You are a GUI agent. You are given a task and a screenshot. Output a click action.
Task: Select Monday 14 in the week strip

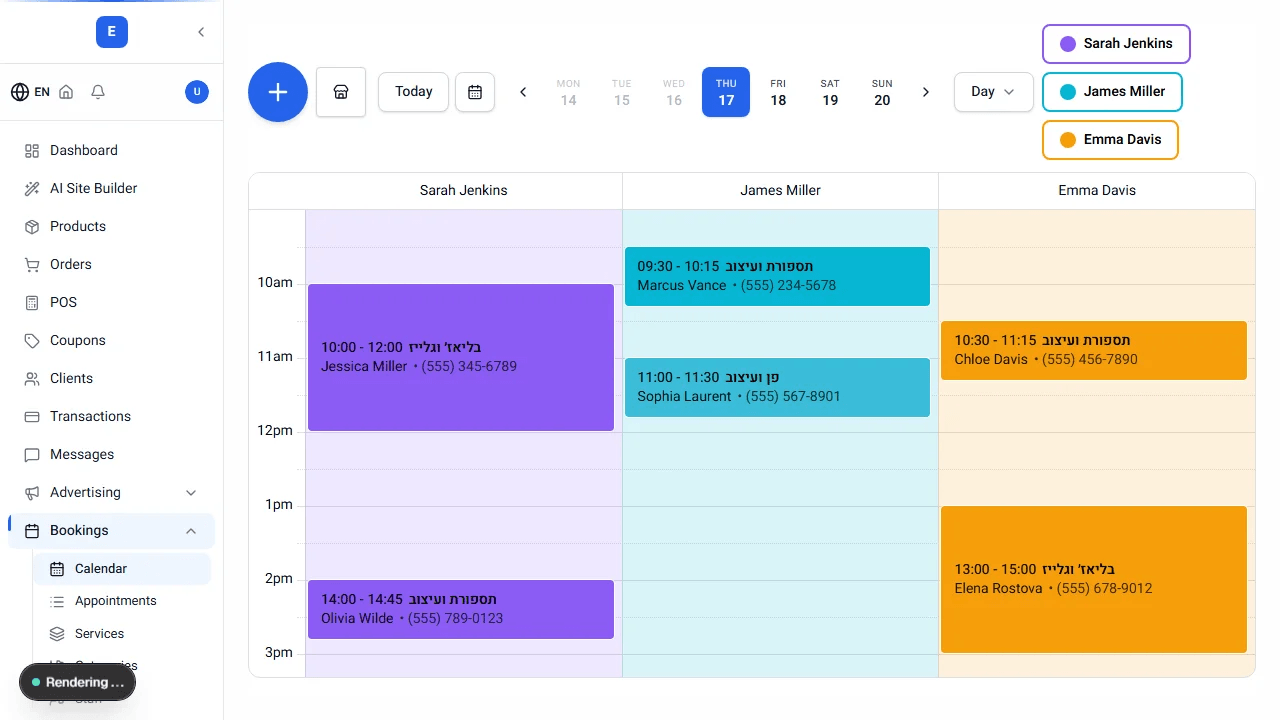tap(568, 92)
